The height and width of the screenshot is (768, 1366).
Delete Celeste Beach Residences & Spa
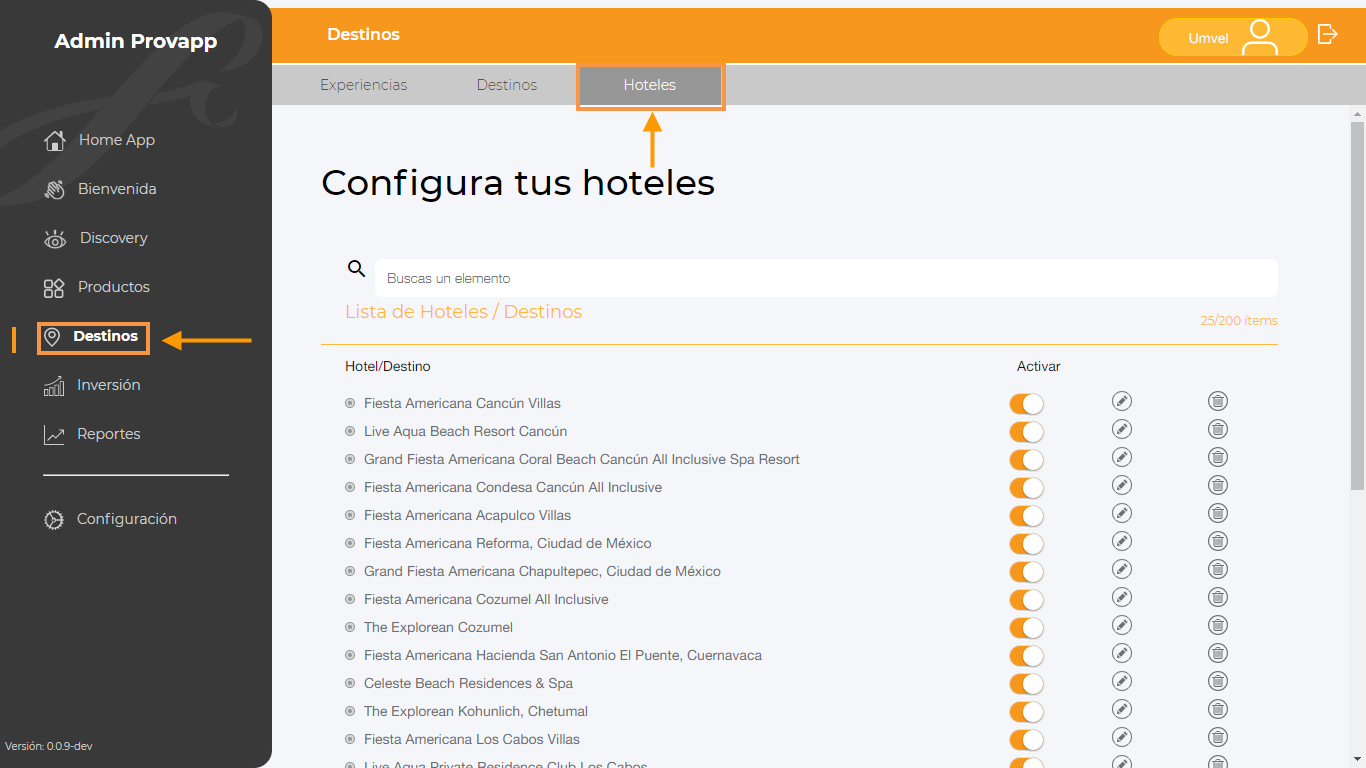click(1218, 681)
